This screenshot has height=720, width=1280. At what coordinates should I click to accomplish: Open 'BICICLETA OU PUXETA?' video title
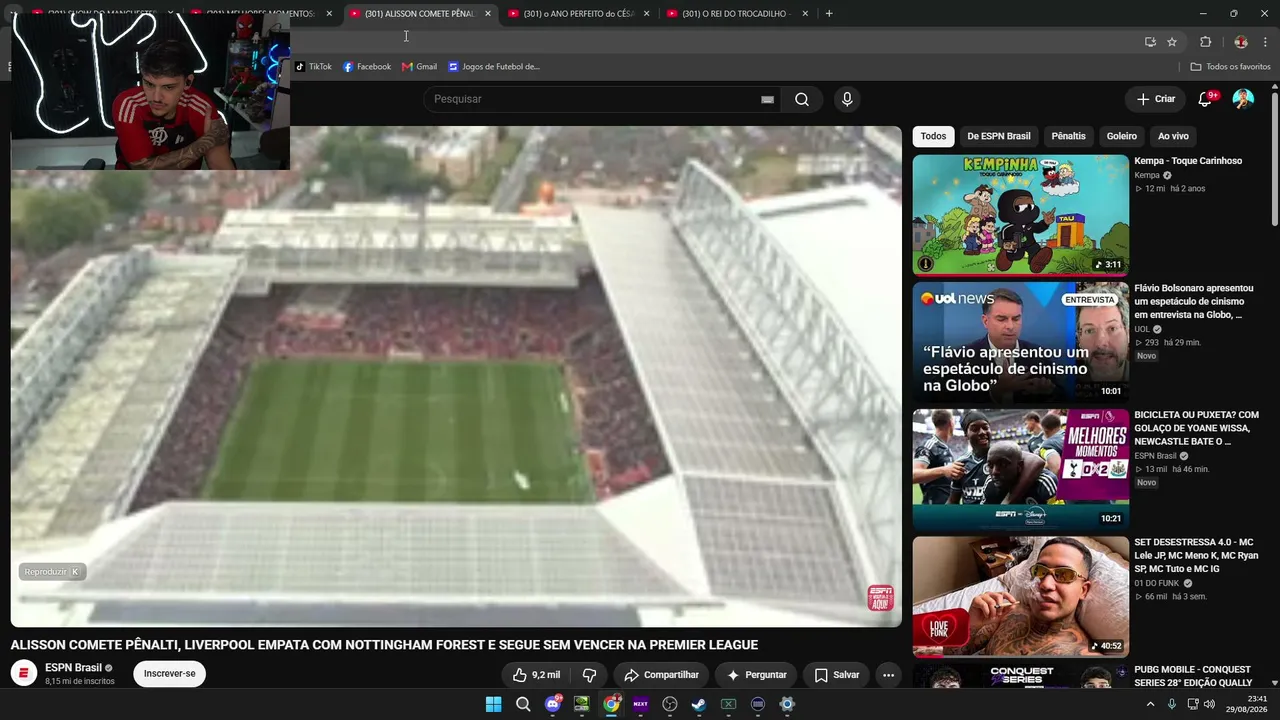coord(1196,428)
